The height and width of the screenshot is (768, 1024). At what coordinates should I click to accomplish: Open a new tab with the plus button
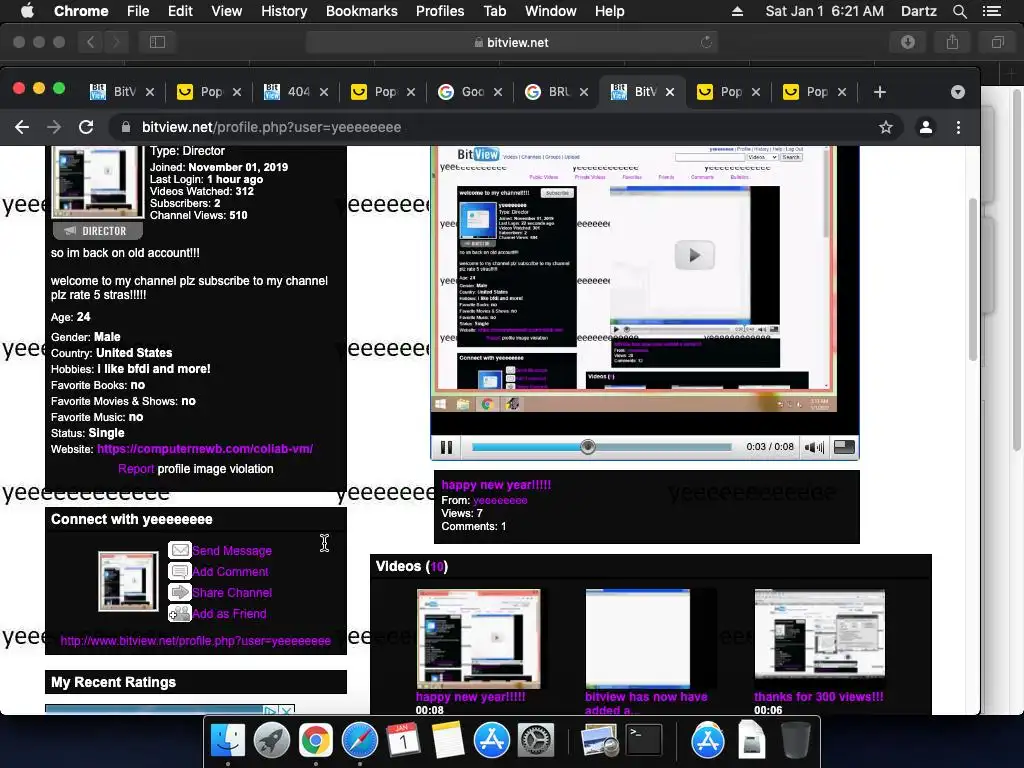pyautogui.click(x=880, y=92)
